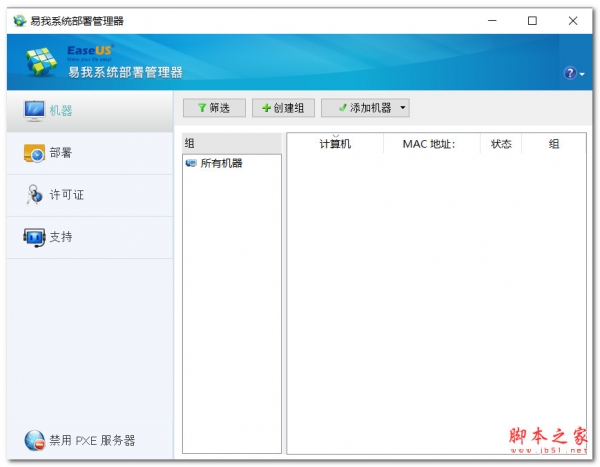600x467 pixels.
Task: Sort by the MAC 地址 column header
Action: [x=432, y=144]
